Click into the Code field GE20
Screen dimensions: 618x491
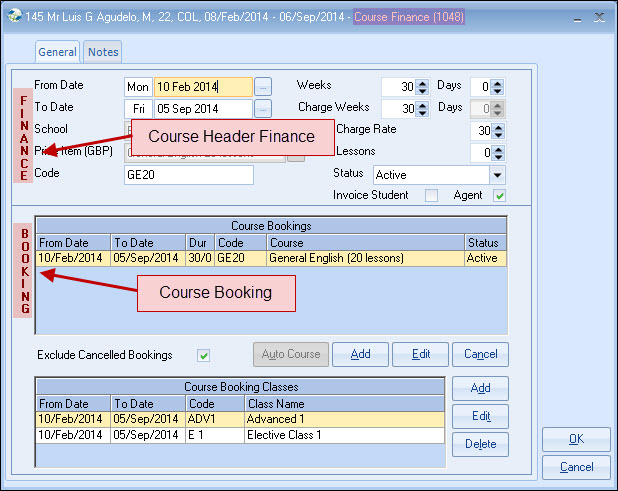188,175
